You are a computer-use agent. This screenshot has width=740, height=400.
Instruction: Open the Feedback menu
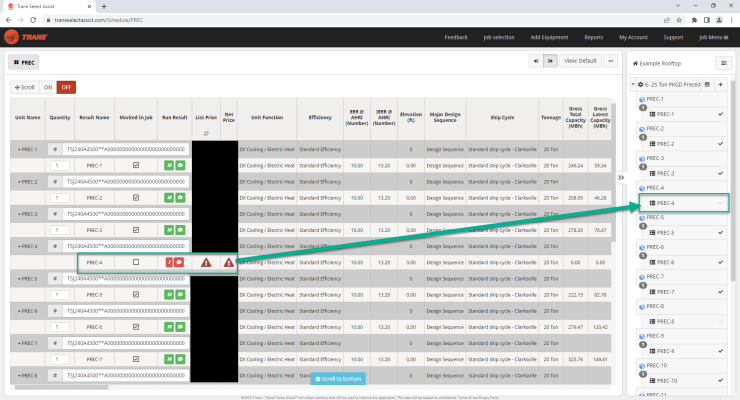pyautogui.click(x=456, y=37)
